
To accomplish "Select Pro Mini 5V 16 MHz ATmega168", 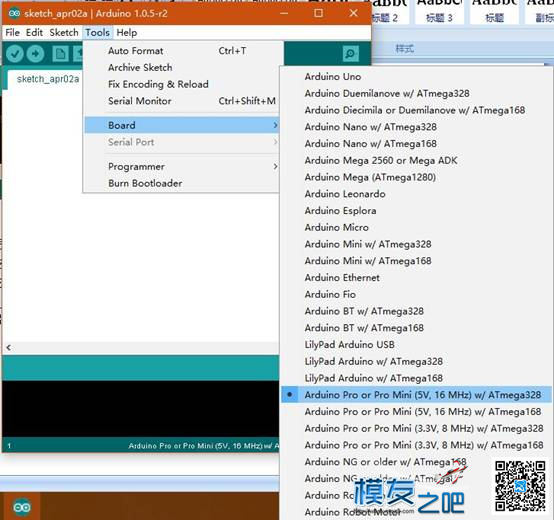I will [416, 412].
